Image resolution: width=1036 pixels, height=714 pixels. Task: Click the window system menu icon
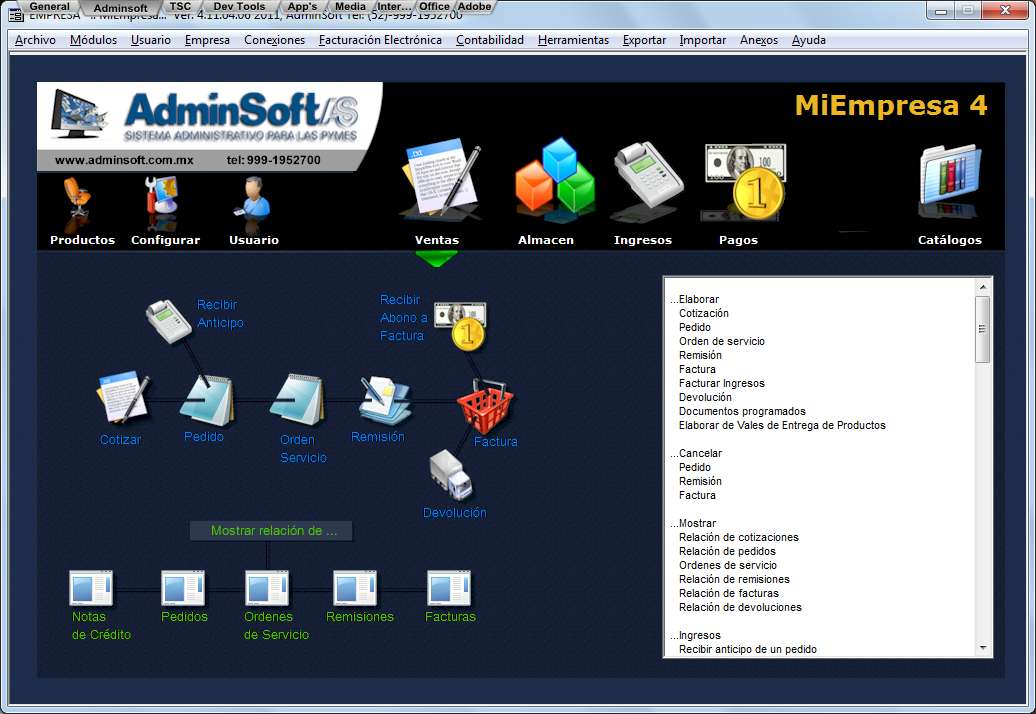click(16, 13)
